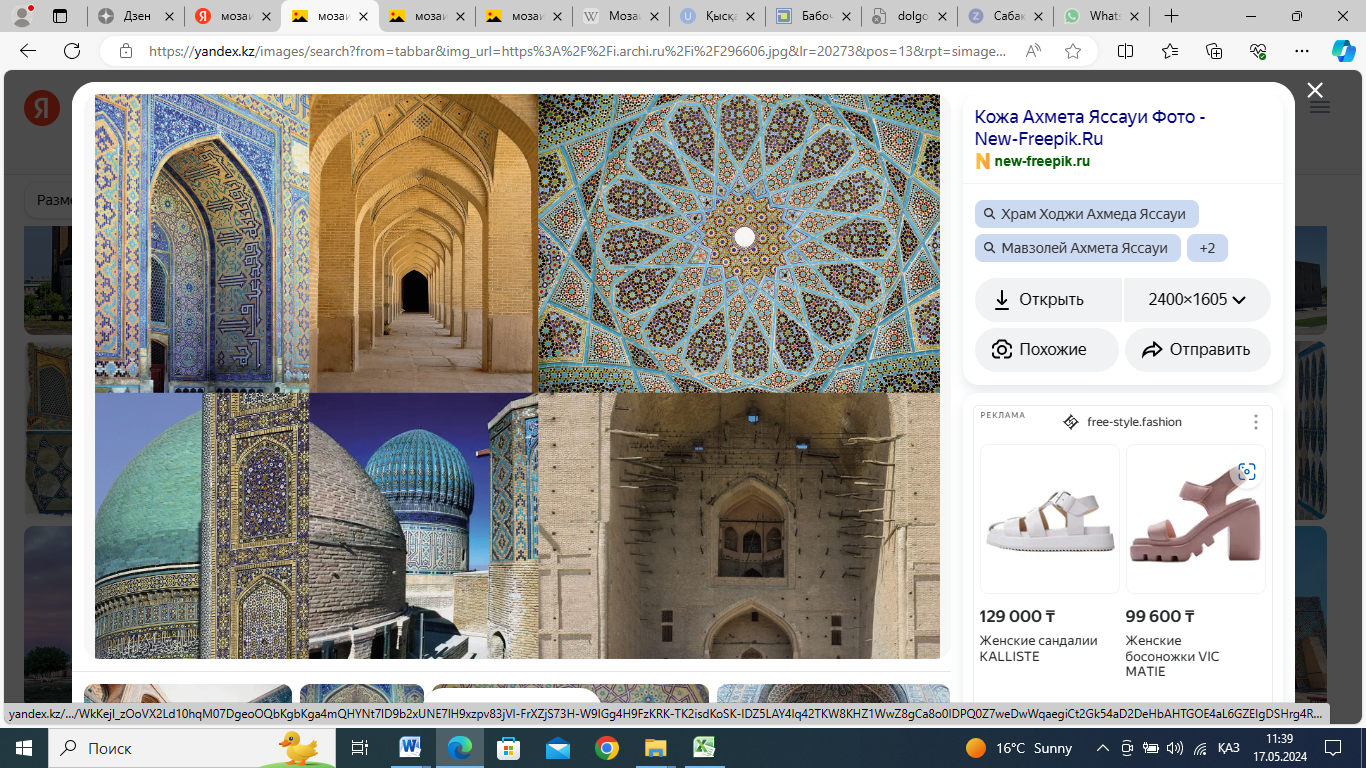Open the Mail app from taskbar
This screenshot has height=768, width=1366.
point(557,748)
